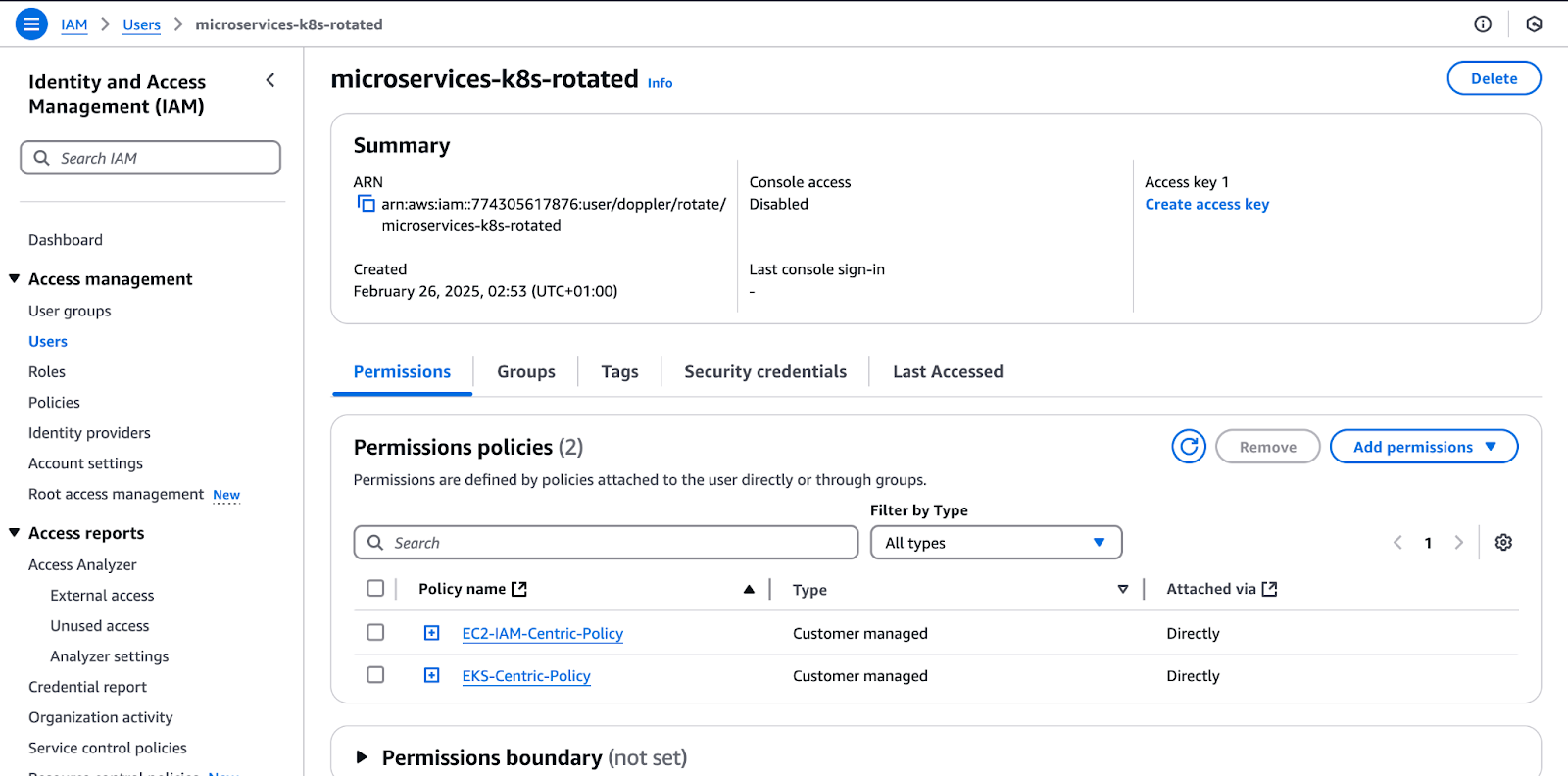Screen dimensions: 1568x776
Task: Open table preferences gear icon
Action: 1503,543
